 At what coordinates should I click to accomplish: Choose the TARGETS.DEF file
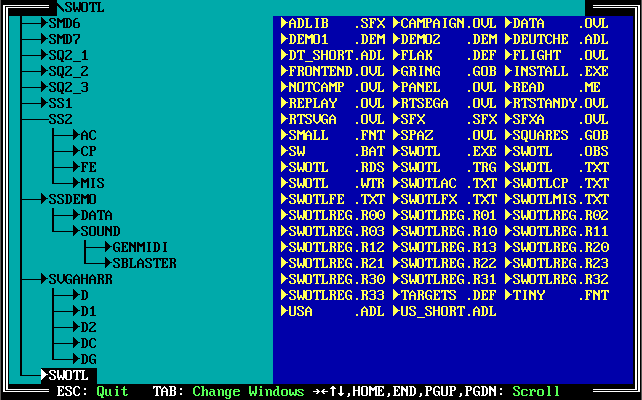tap(444, 295)
